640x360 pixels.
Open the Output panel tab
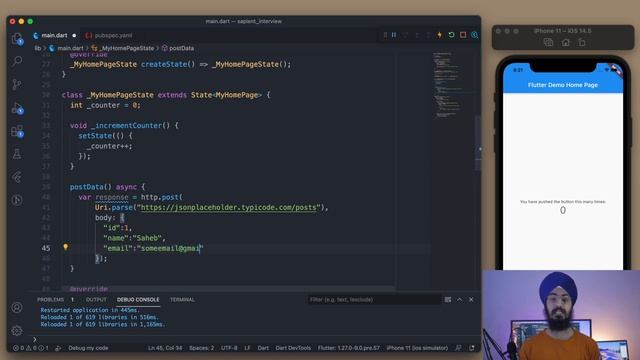point(96,300)
